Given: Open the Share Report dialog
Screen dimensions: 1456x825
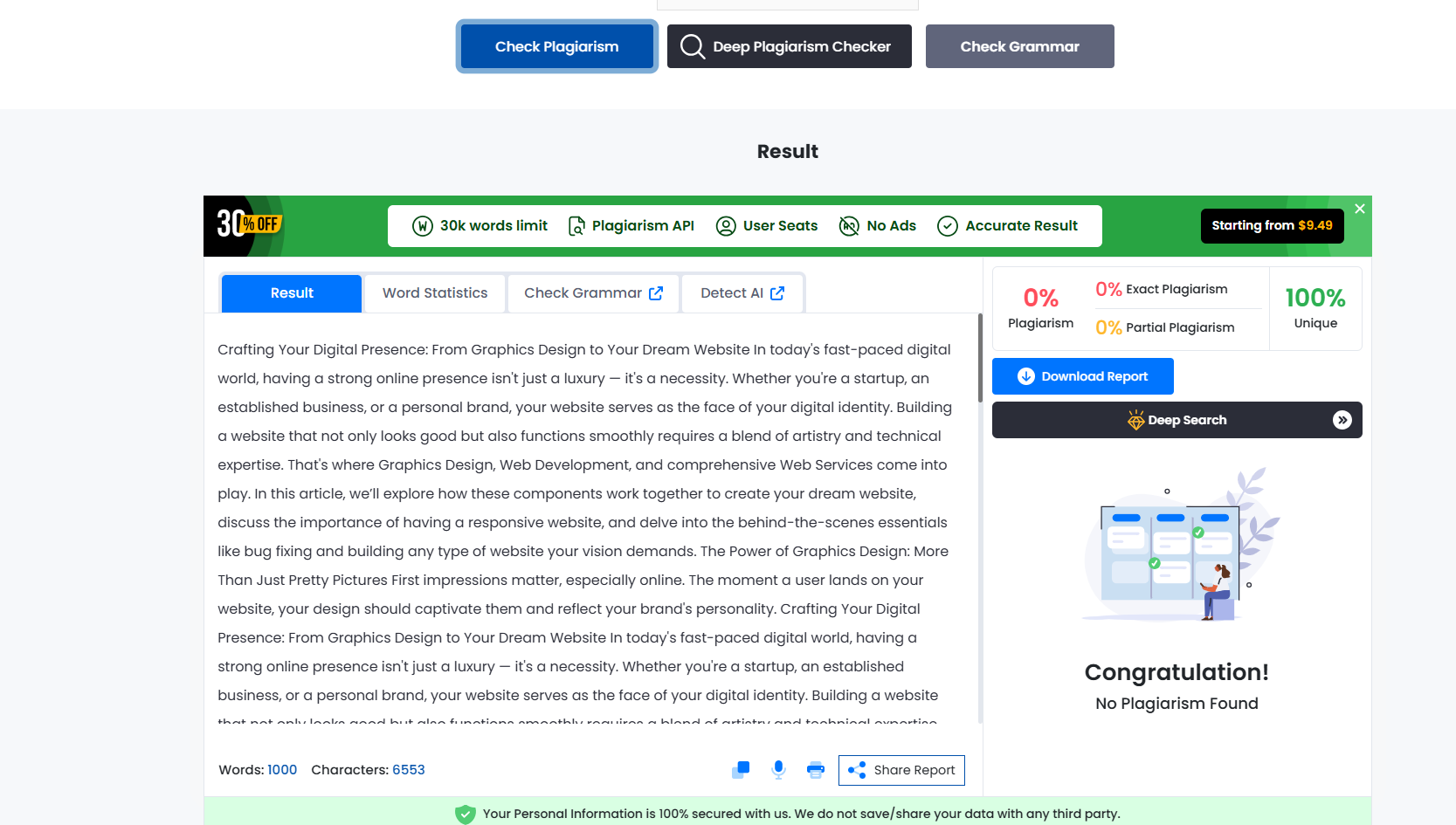Looking at the screenshot, I should (901, 770).
